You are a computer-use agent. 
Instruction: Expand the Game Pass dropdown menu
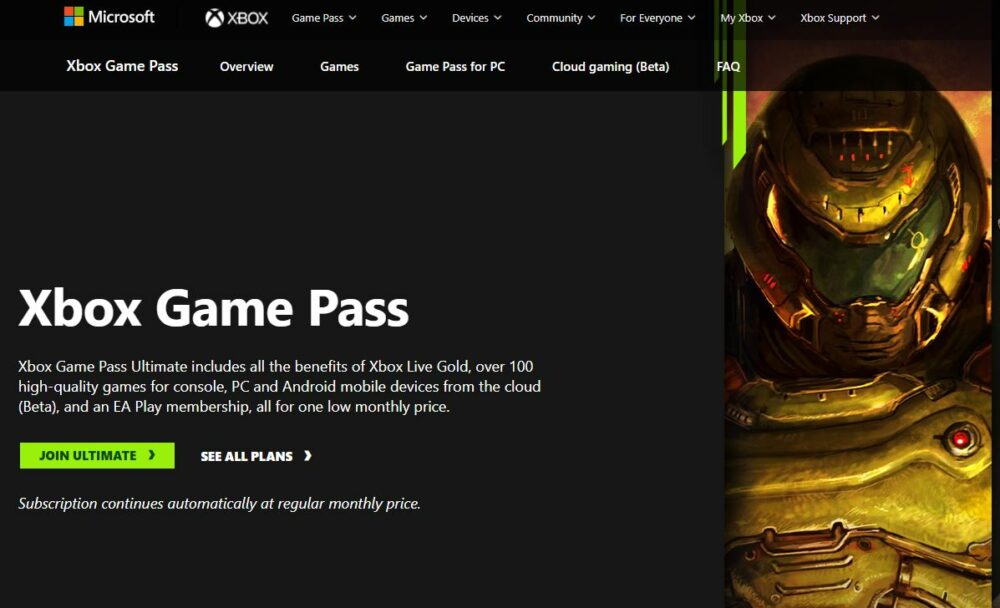pyautogui.click(x=324, y=18)
